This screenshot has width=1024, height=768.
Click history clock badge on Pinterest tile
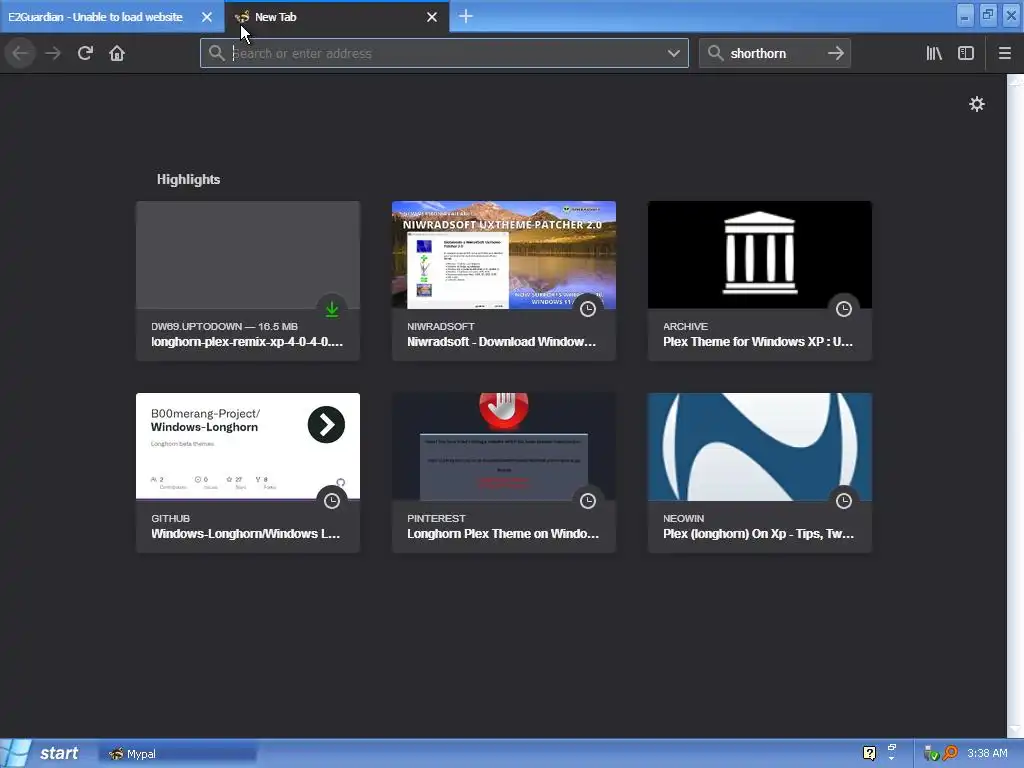click(x=588, y=501)
